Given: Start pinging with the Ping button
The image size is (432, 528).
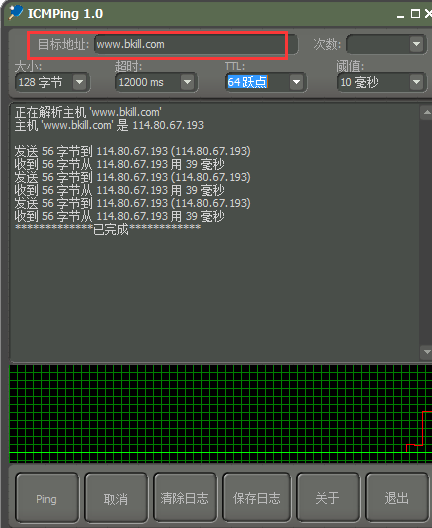Looking at the screenshot, I should (47, 498).
